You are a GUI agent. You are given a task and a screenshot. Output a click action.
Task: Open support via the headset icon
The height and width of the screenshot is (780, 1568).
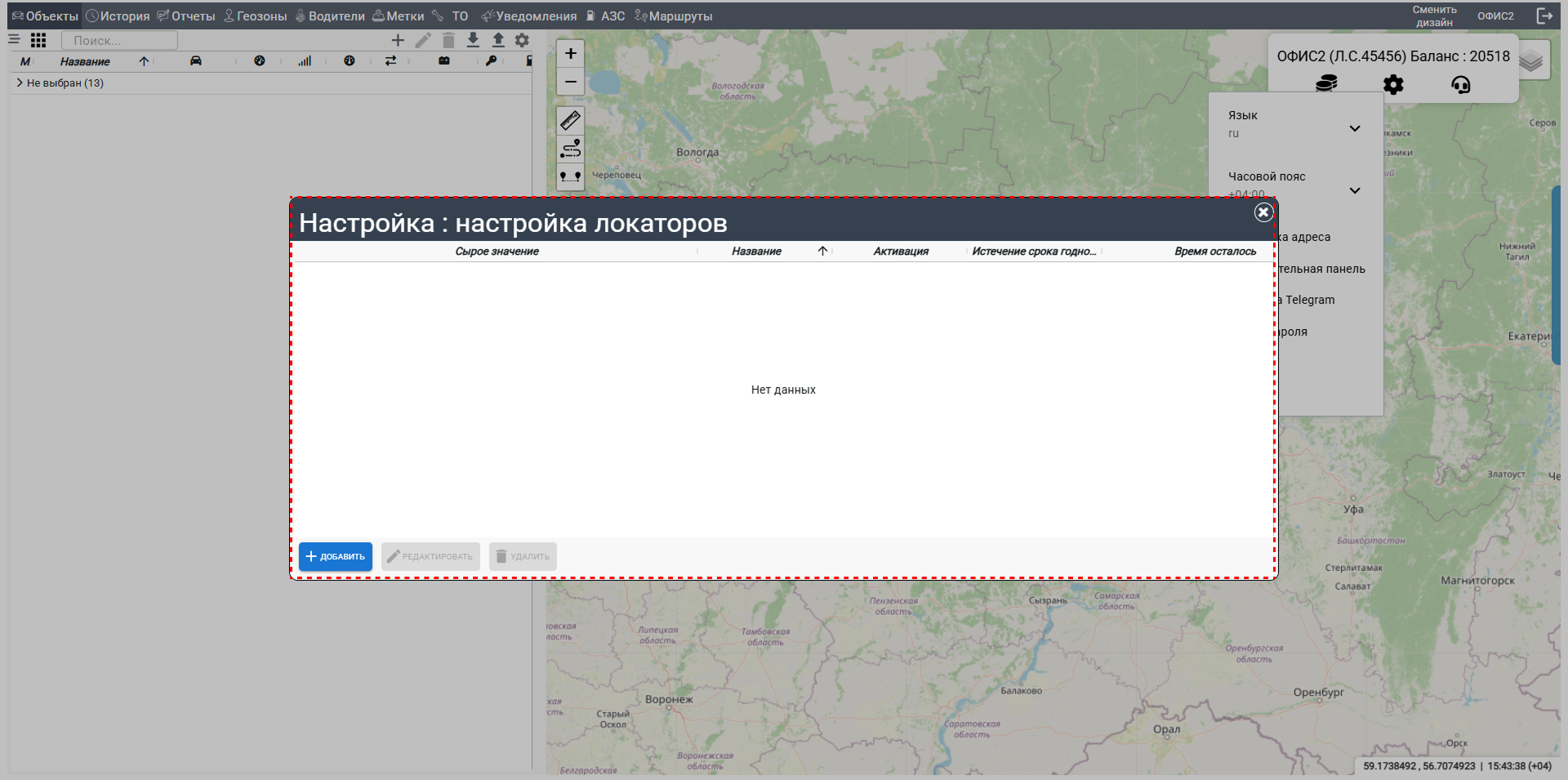(x=1460, y=84)
